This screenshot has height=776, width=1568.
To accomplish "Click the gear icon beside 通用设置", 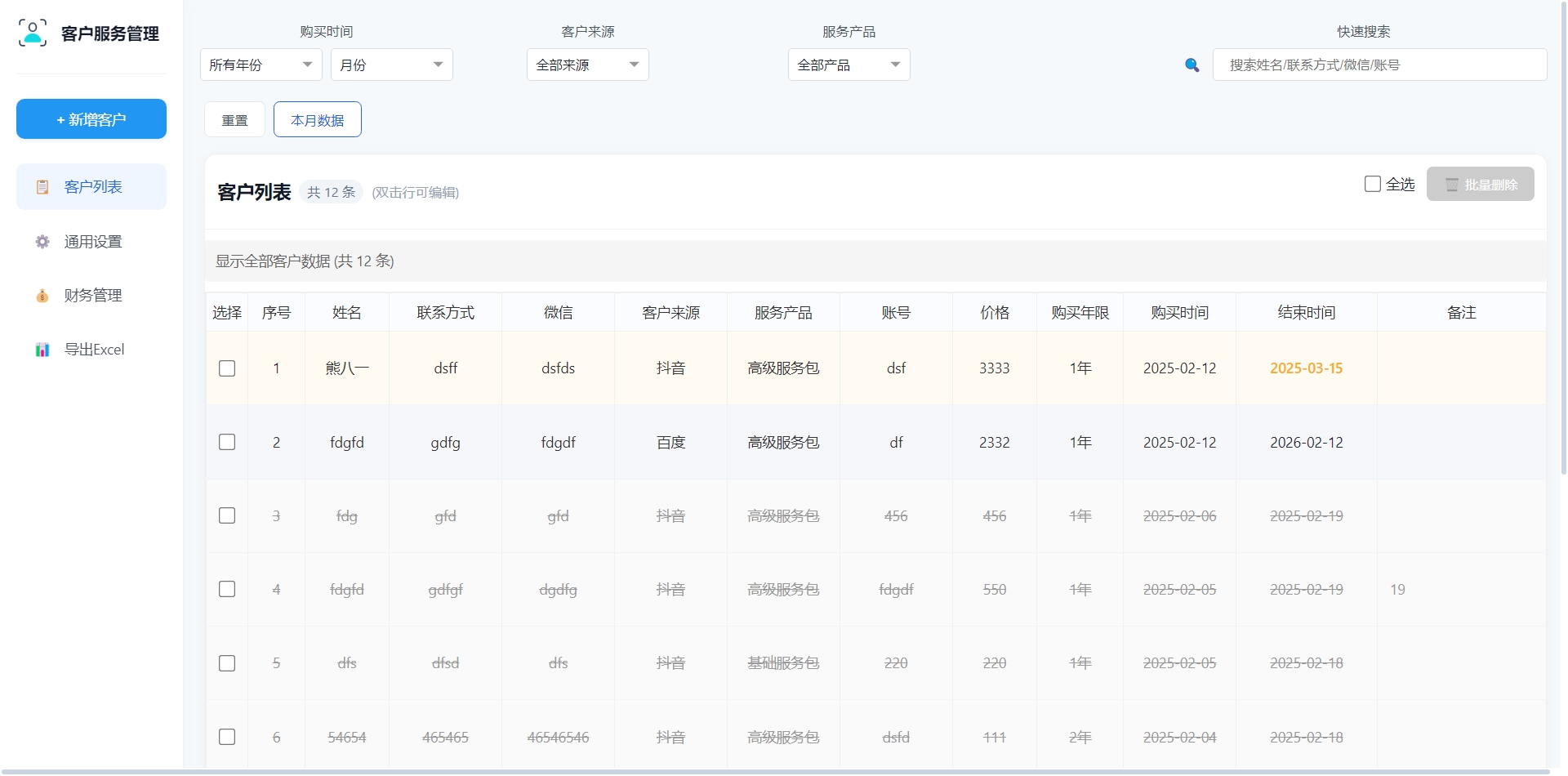I will click(x=42, y=242).
